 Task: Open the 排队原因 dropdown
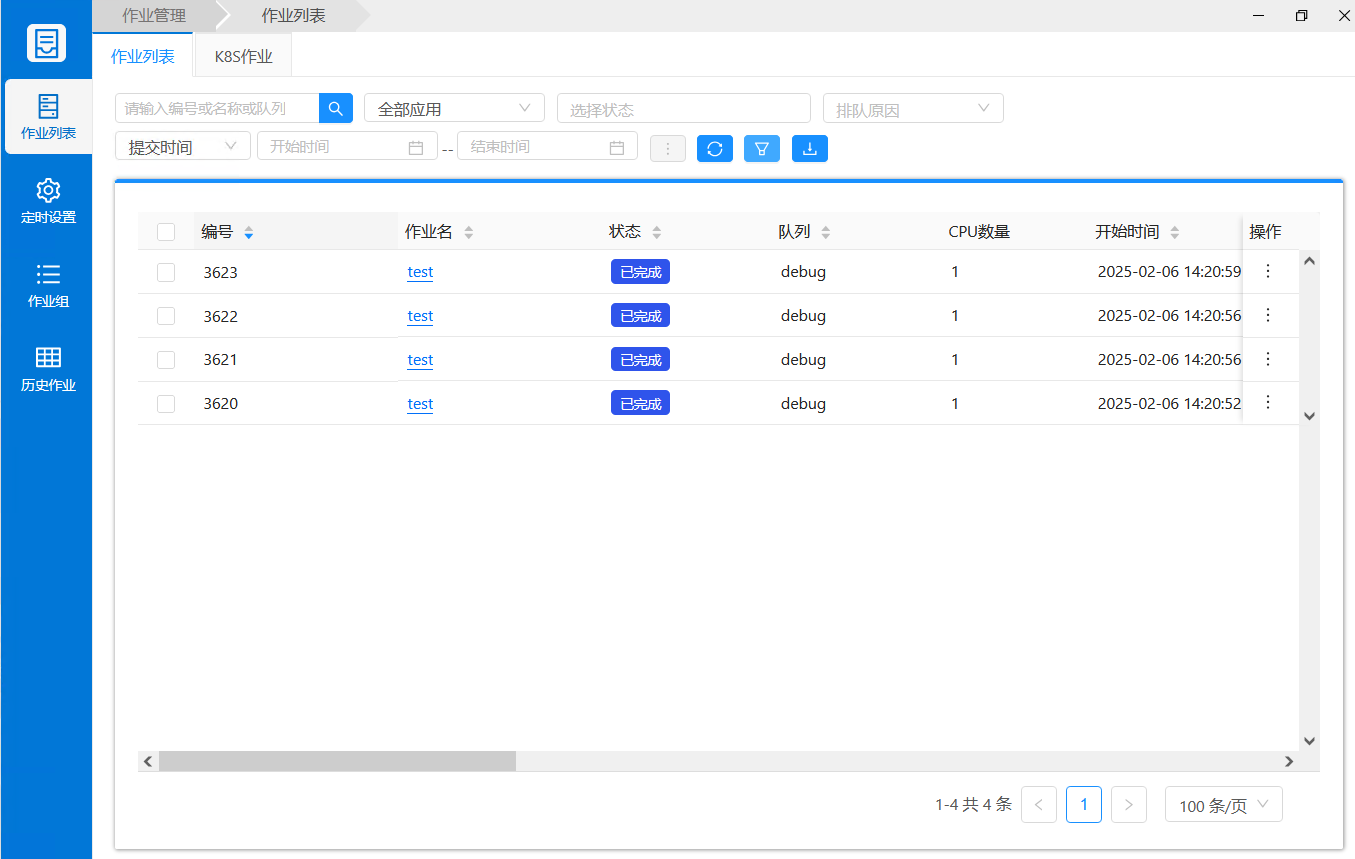click(x=913, y=108)
